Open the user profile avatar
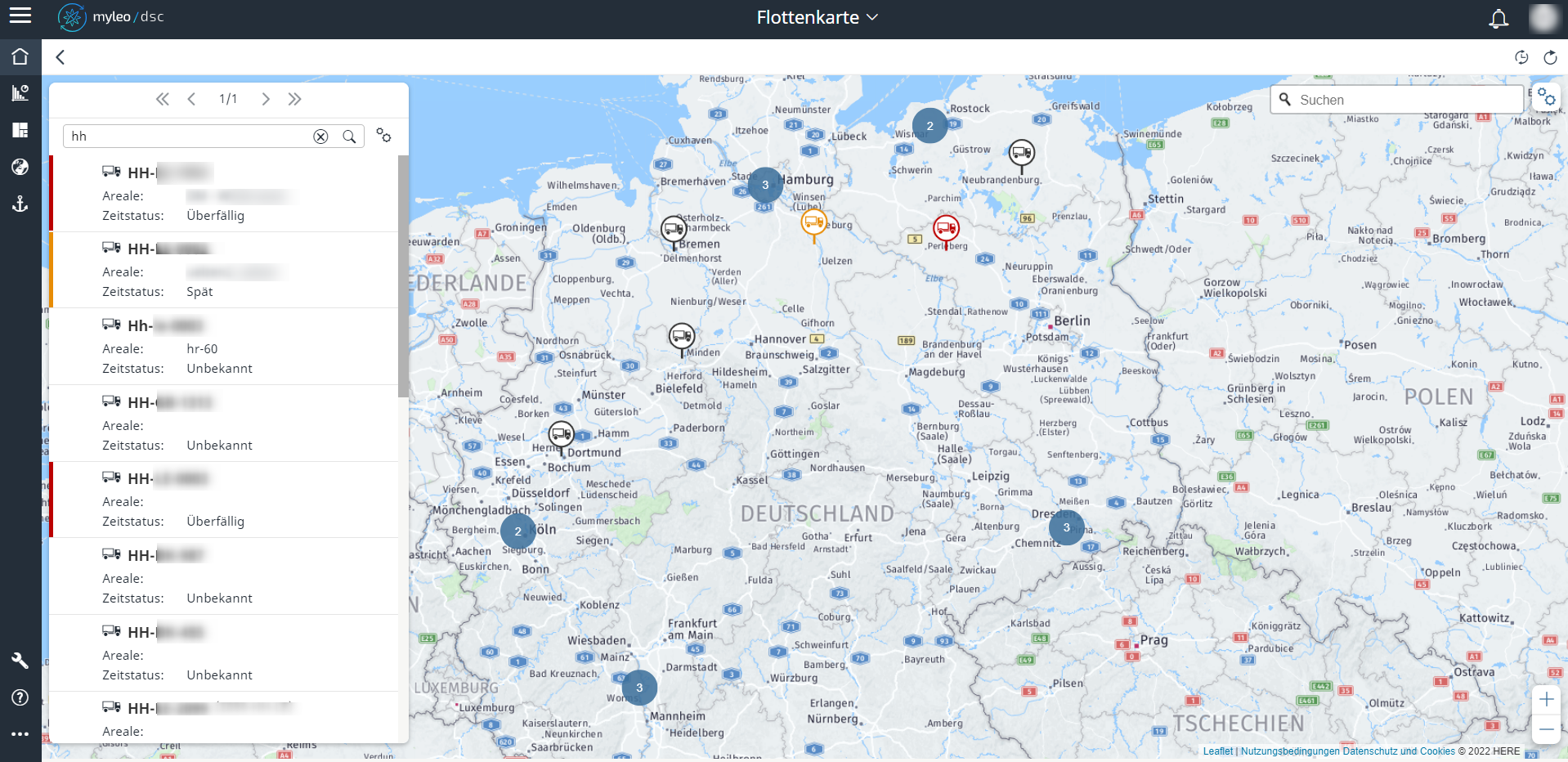This screenshot has height=762, width=1568. pos(1543,18)
